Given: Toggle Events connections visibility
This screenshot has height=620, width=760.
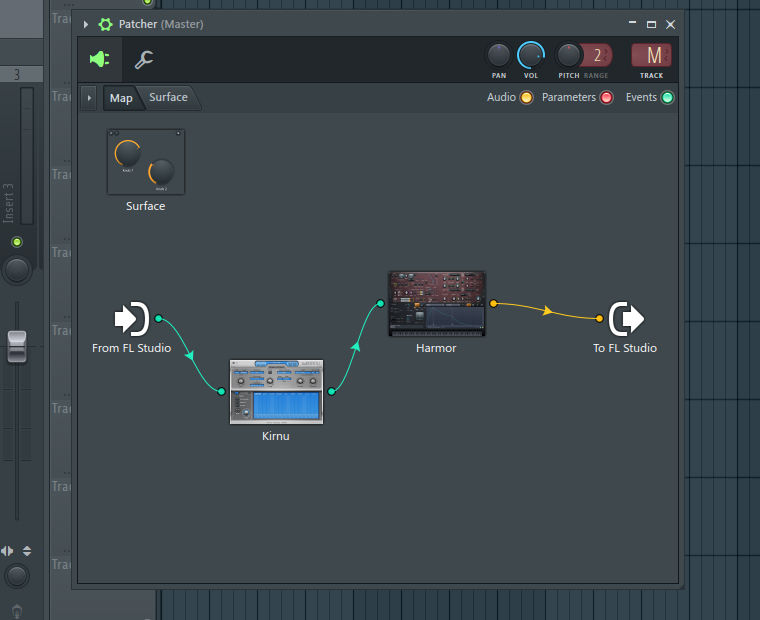Looking at the screenshot, I should point(667,98).
